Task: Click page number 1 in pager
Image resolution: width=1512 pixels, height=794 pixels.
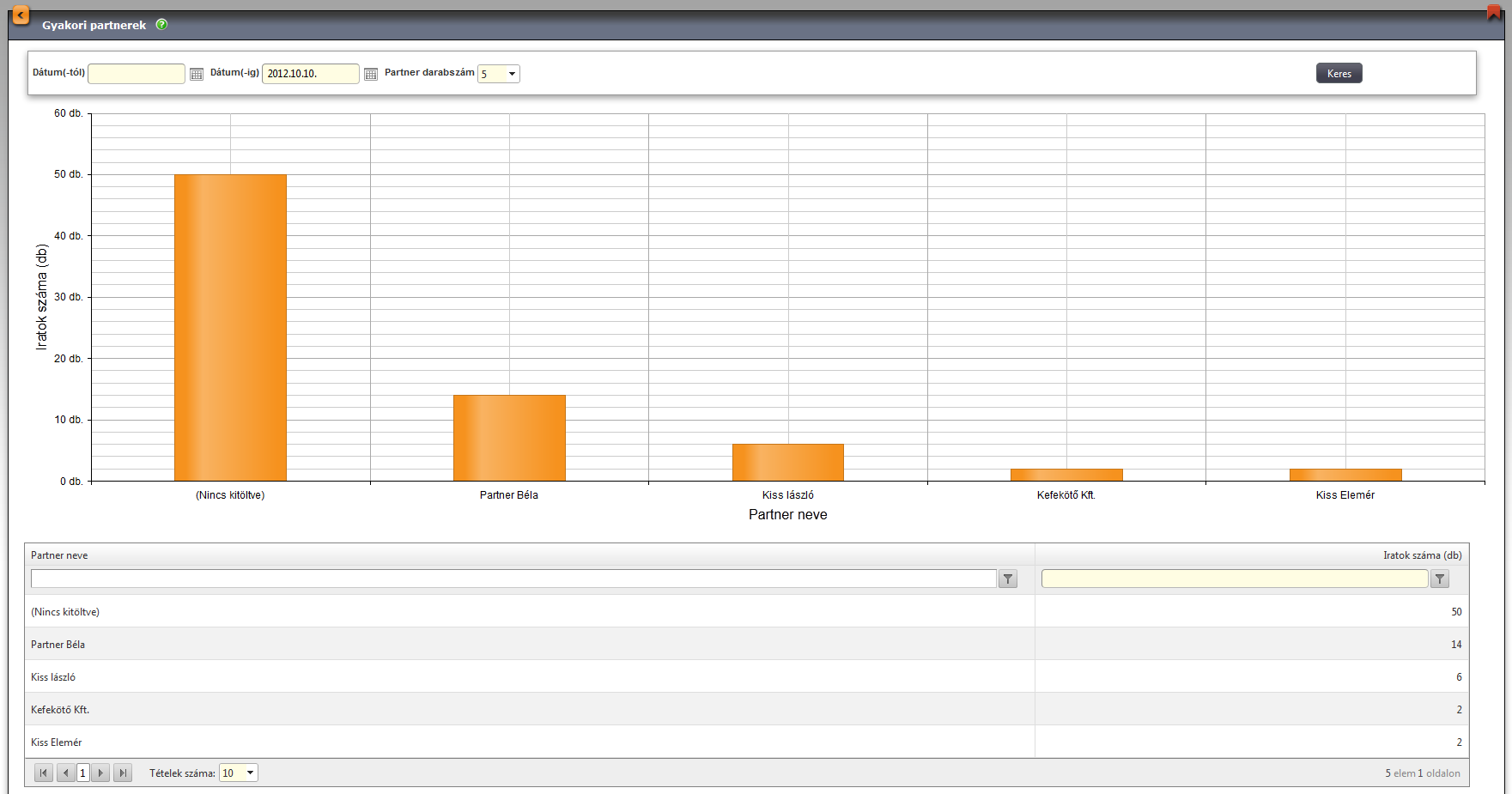Action: point(83,773)
